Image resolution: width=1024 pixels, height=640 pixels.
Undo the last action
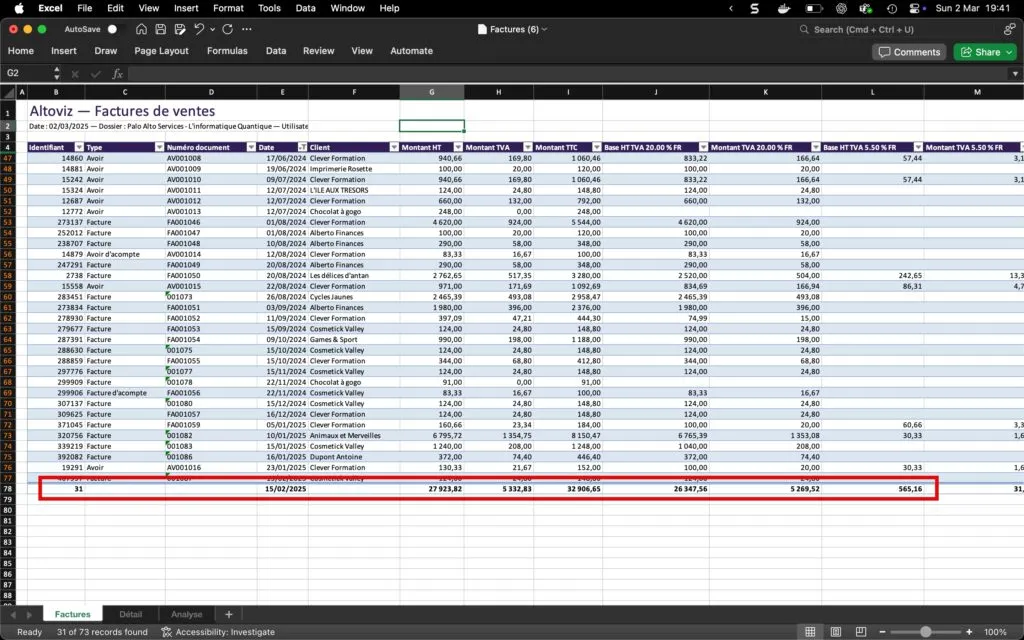[x=199, y=29]
